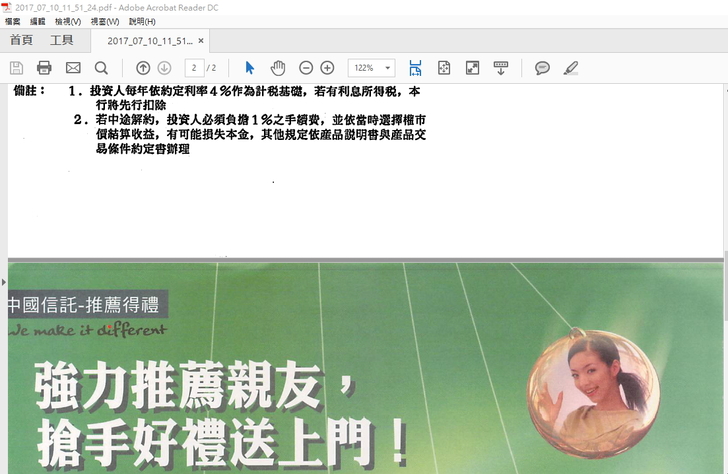
Task: Open the 編輯 menu
Action: point(38,21)
